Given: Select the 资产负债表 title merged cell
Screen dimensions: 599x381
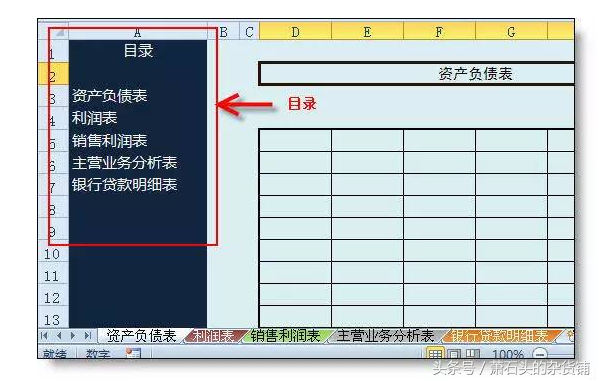Looking at the screenshot, I should [416, 74].
